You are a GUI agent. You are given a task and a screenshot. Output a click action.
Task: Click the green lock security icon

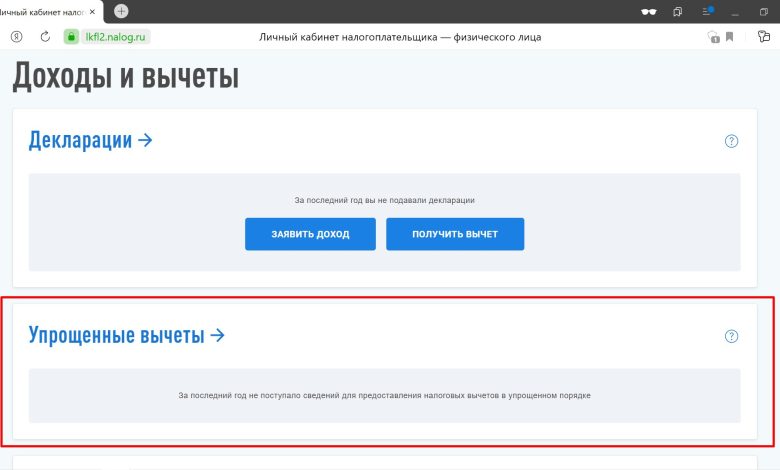[x=71, y=37]
